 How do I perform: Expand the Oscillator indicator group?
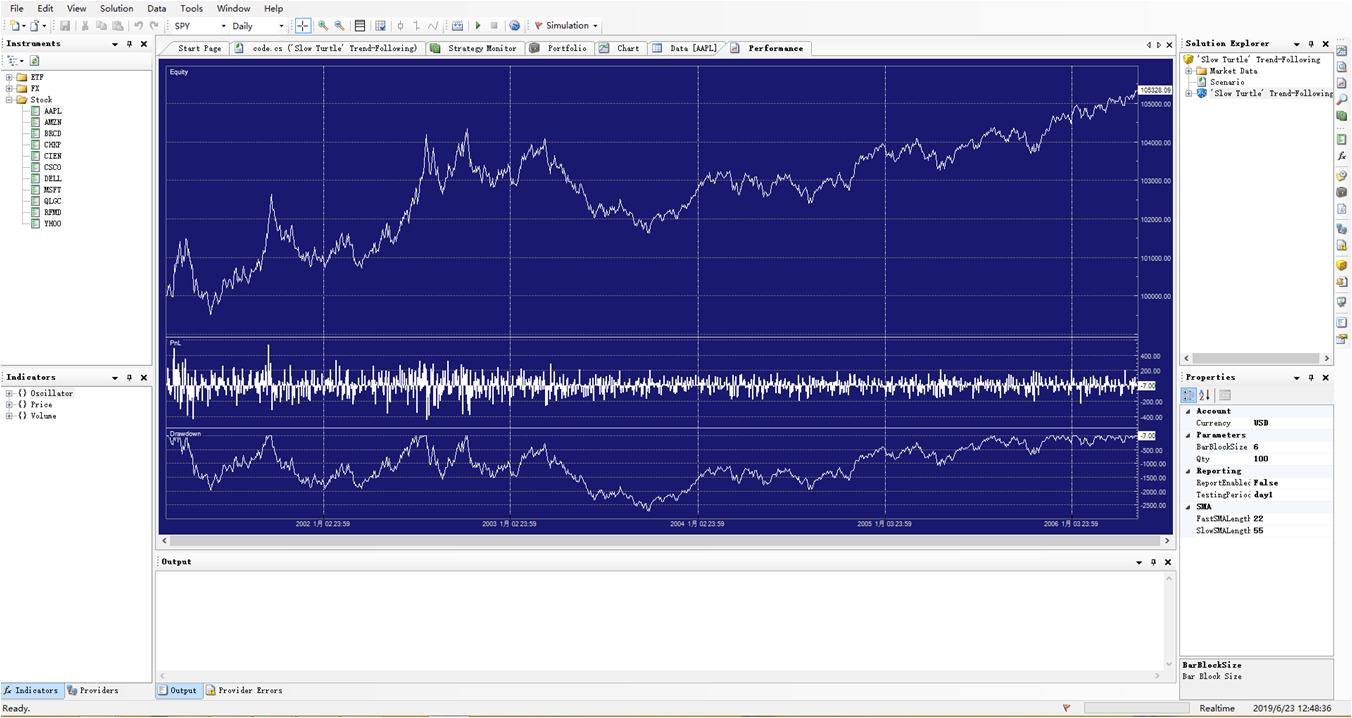pyautogui.click(x=9, y=394)
